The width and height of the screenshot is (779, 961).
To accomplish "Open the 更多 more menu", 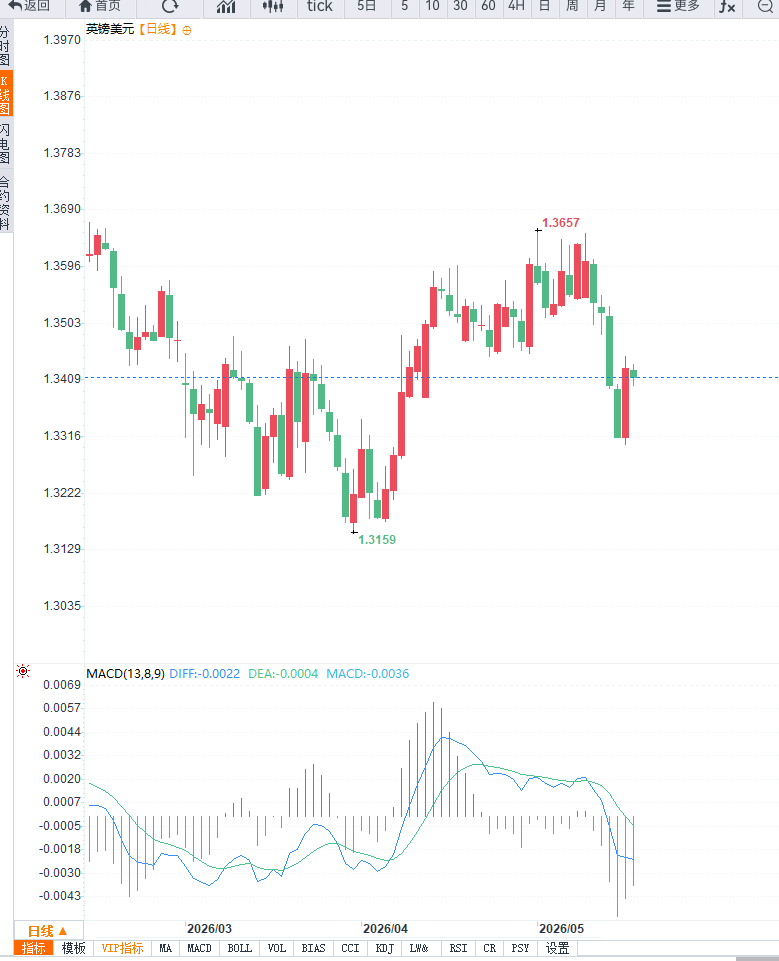I will [678, 6].
